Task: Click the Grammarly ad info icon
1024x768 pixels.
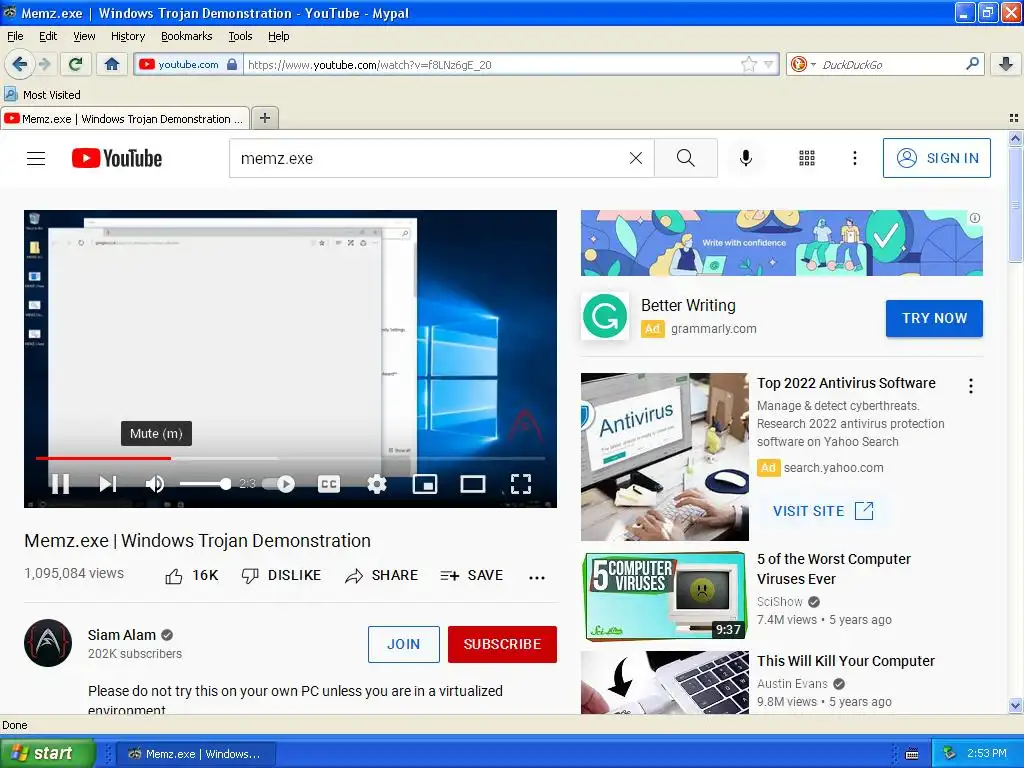Action: tap(974, 218)
